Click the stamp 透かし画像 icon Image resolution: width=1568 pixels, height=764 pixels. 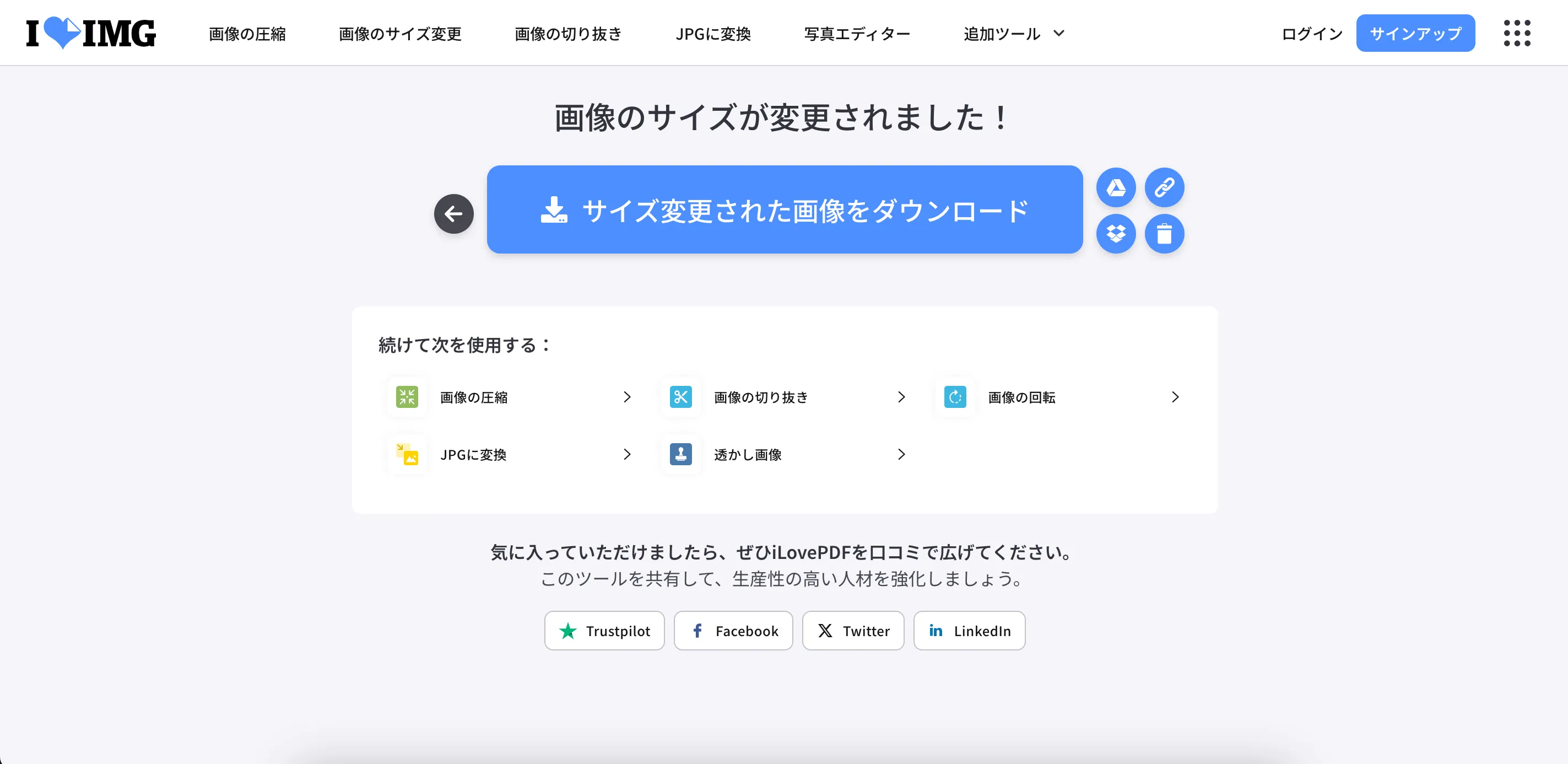[x=680, y=454]
